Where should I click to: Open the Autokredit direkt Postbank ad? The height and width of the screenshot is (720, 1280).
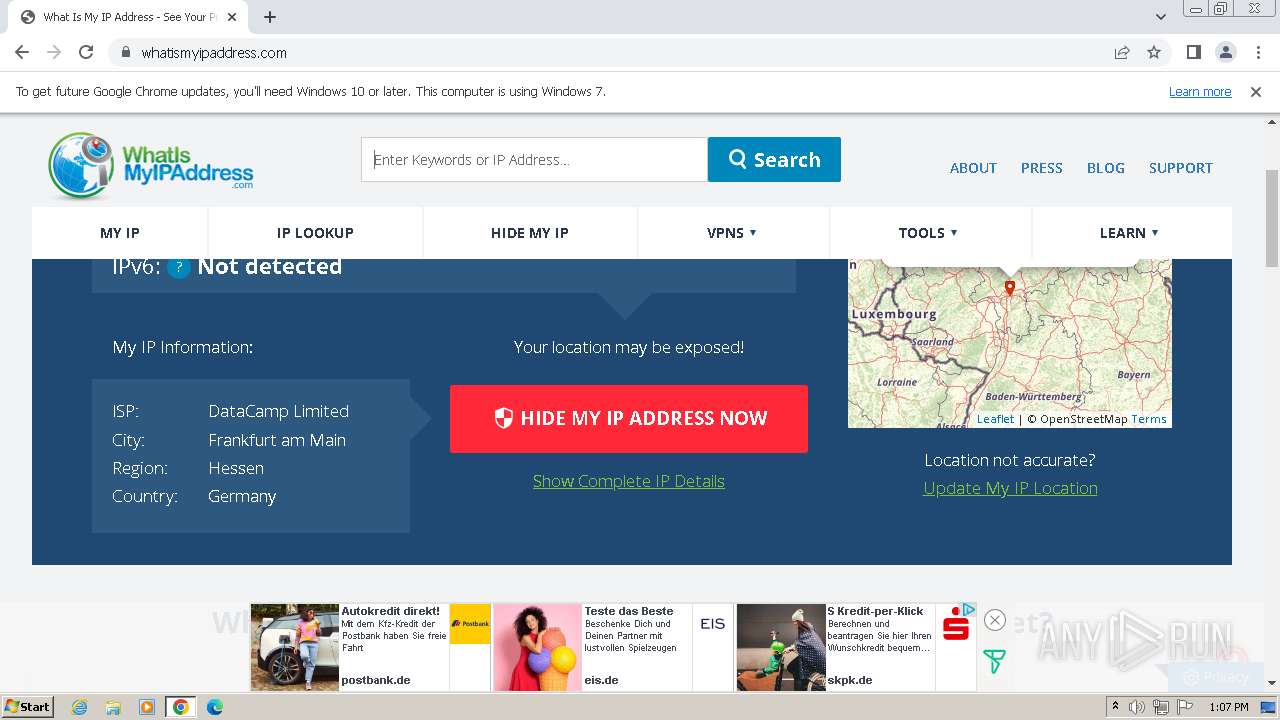tap(371, 647)
